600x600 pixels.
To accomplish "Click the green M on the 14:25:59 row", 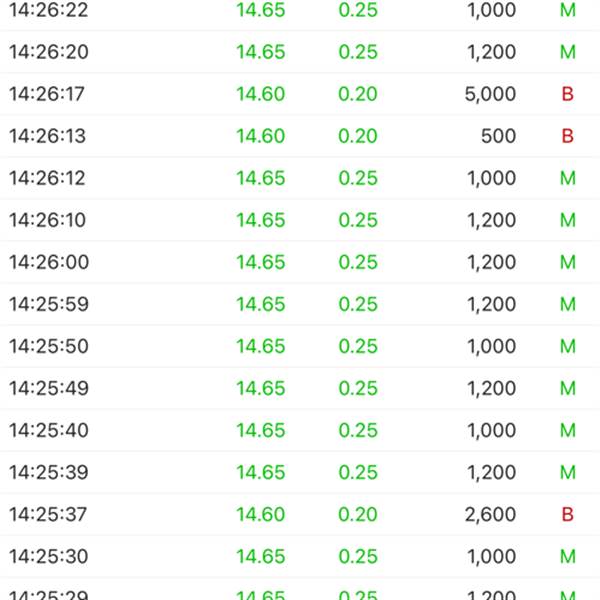I will [568, 304].
